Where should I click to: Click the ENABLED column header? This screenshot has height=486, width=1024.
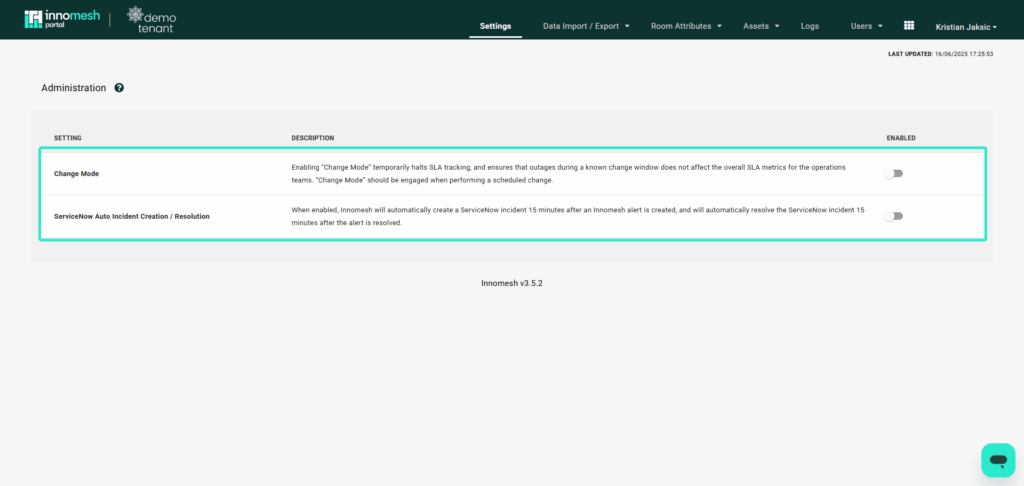[901, 138]
